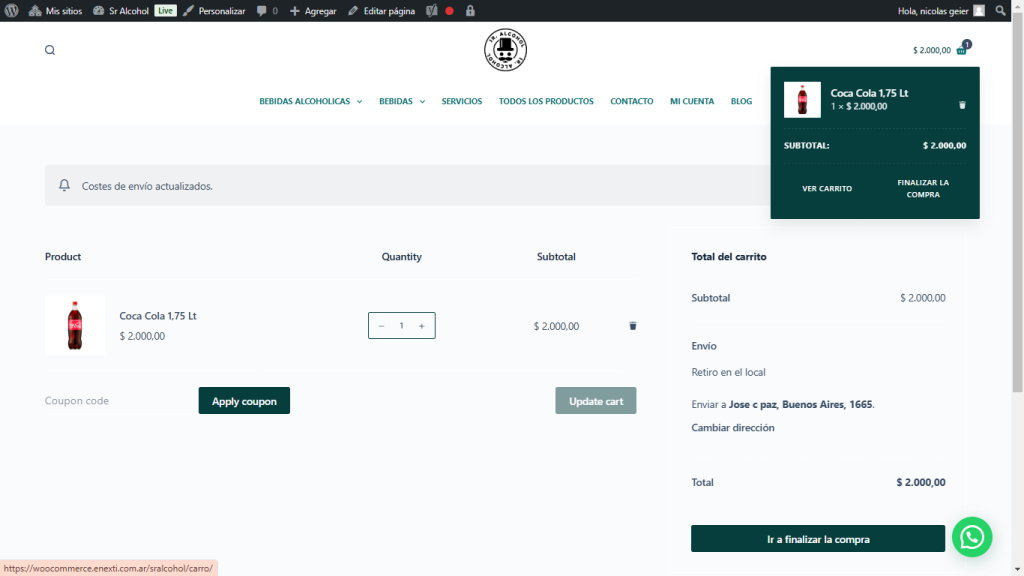Visit the BLOG page
1024x576 pixels.
[x=741, y=101]
